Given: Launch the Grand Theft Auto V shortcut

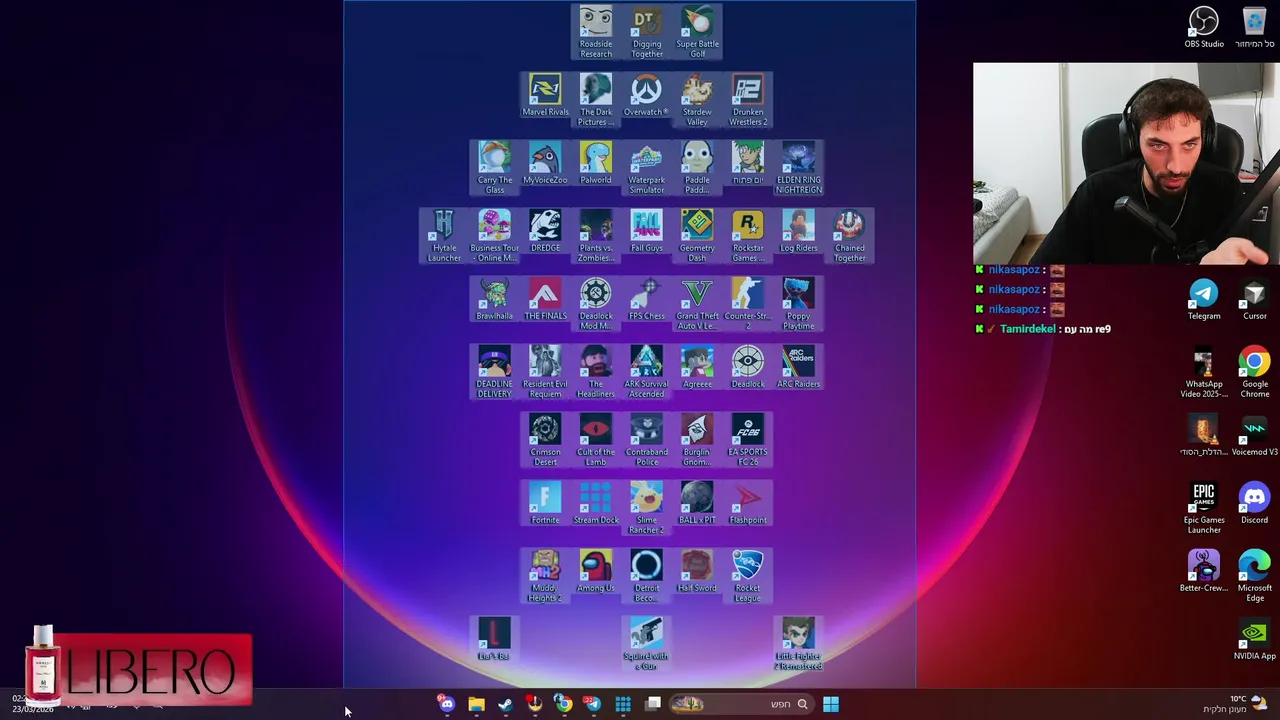Looking at the screenshot, I should point(698,304).
